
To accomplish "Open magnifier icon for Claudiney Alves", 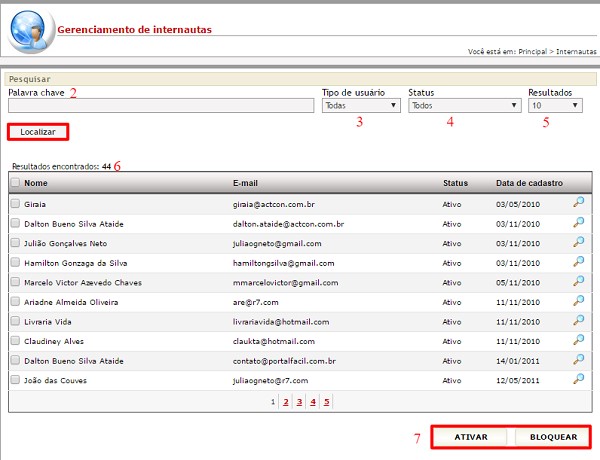I will [579, 339].
